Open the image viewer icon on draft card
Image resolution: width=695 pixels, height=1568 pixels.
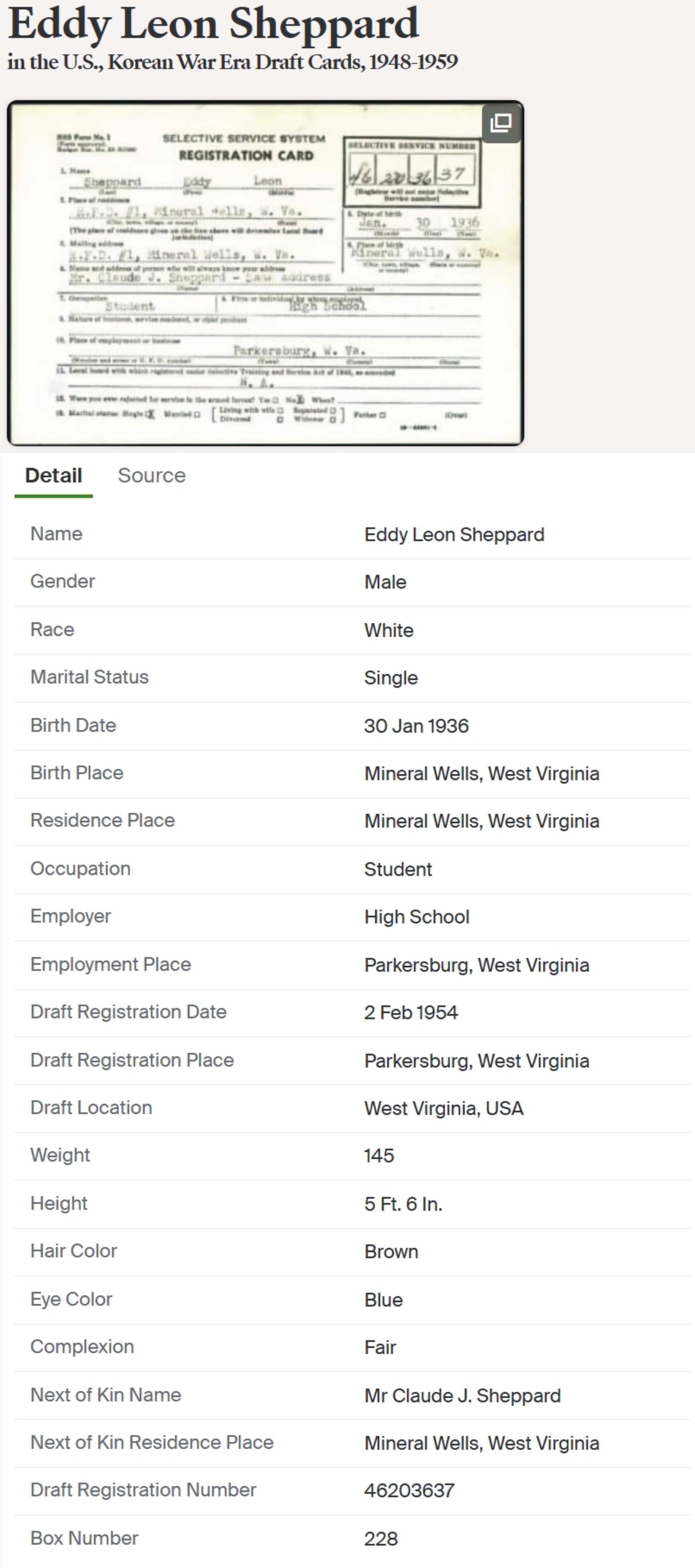(x=500, y=123)
